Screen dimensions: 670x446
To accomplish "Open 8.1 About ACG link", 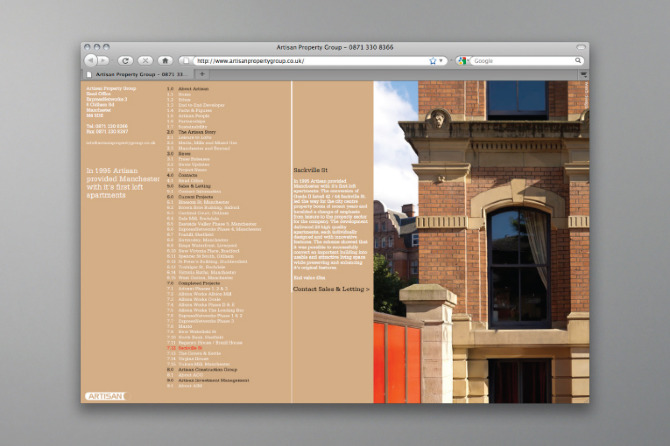I will [185, 375].
